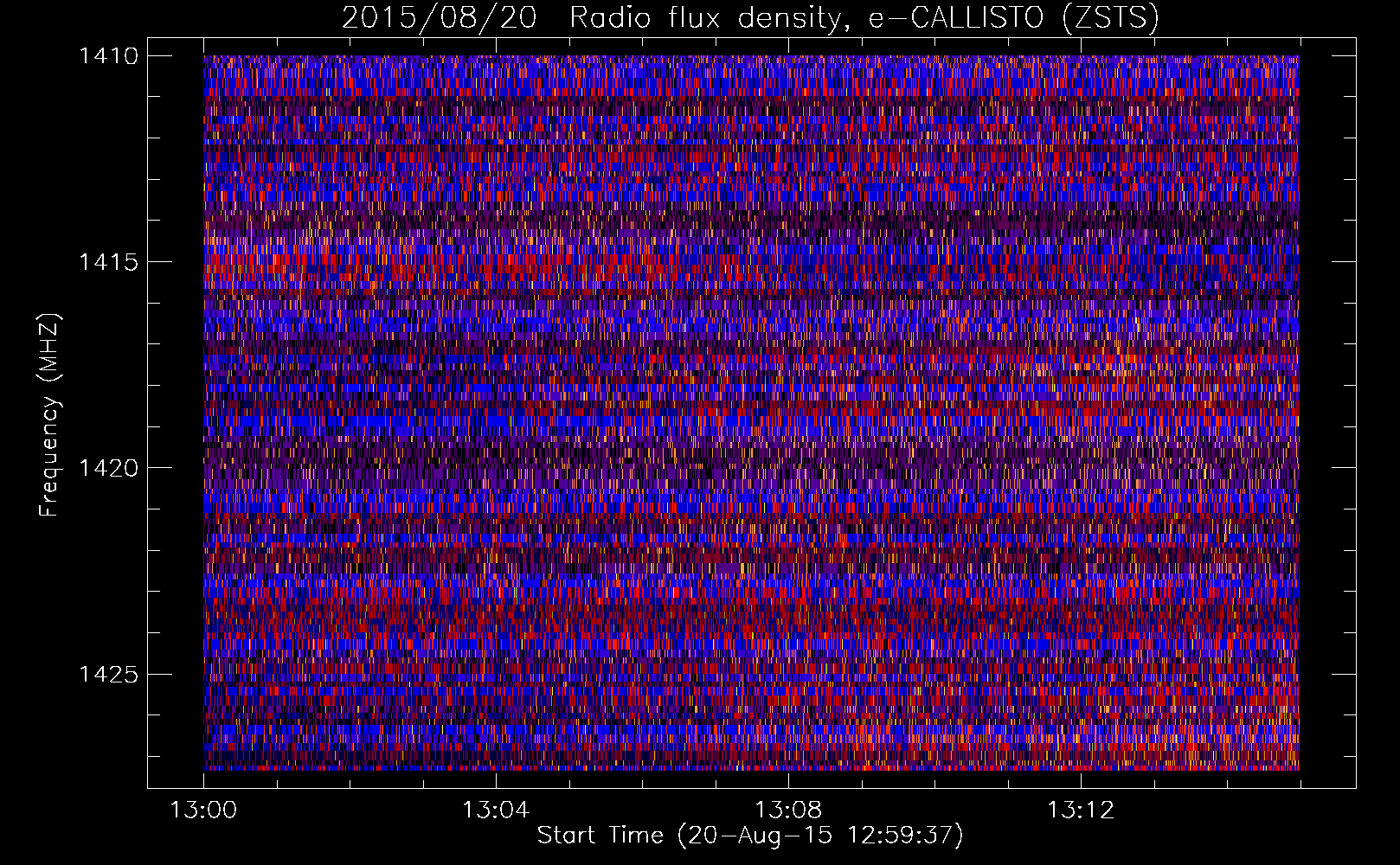Click the 1420 frequency axis label

pos(108,468)
